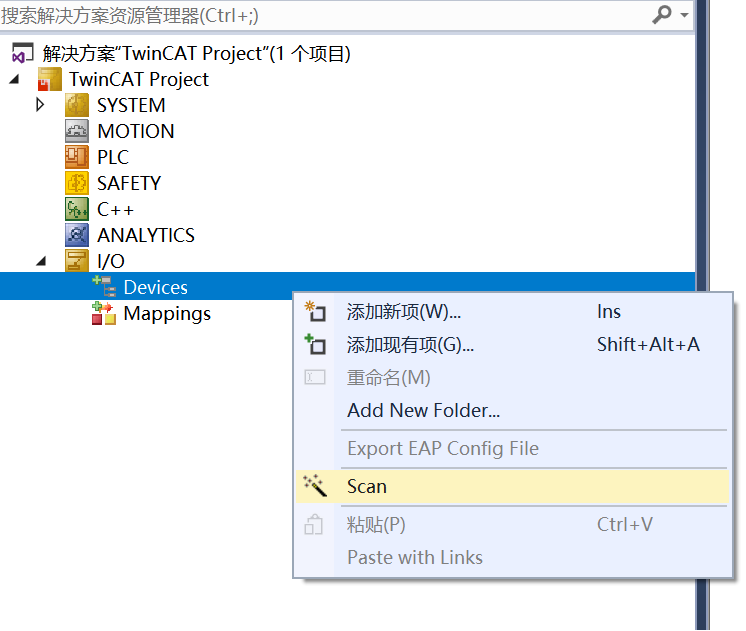This screenshot has width=746, height=631.
Task: Click the rename icon in menu
Action: [x=315, y=377]
